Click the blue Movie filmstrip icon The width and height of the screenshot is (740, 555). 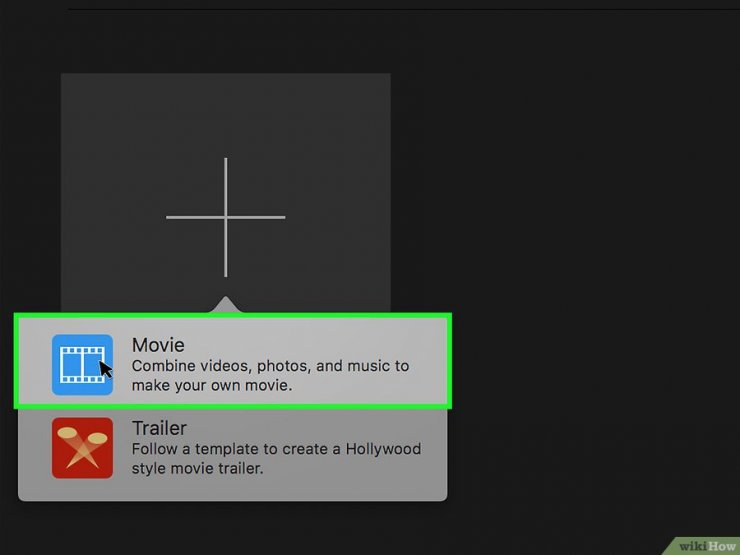[x=83, y=365]
